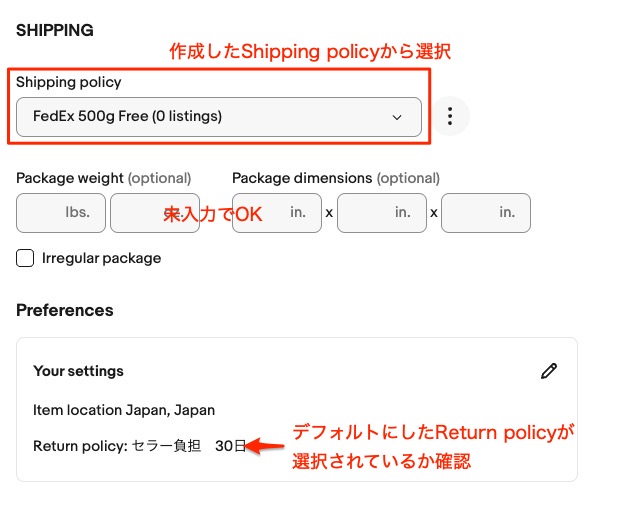
Task: Focus the second Package weight field
Action: 153,213
